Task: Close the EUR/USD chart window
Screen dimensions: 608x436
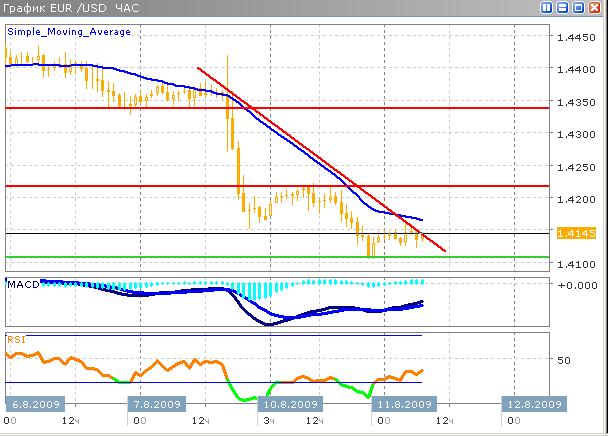Action: click(594, 8)
